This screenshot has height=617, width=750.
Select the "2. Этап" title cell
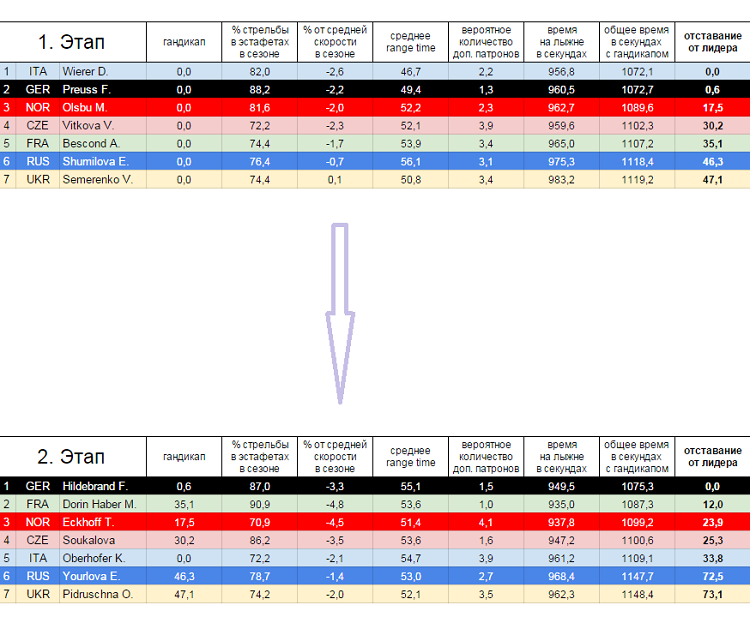point(70,457)
